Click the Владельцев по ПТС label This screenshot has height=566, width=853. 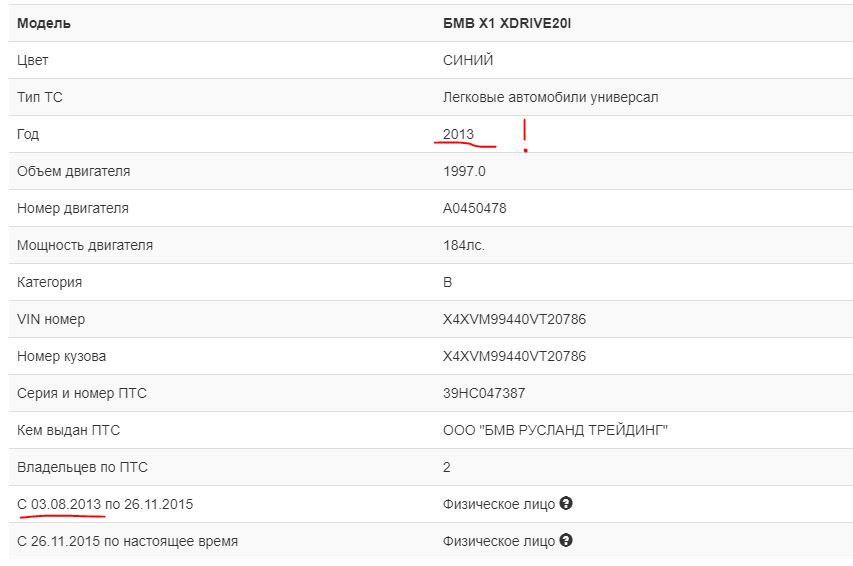tap(83, 467)
